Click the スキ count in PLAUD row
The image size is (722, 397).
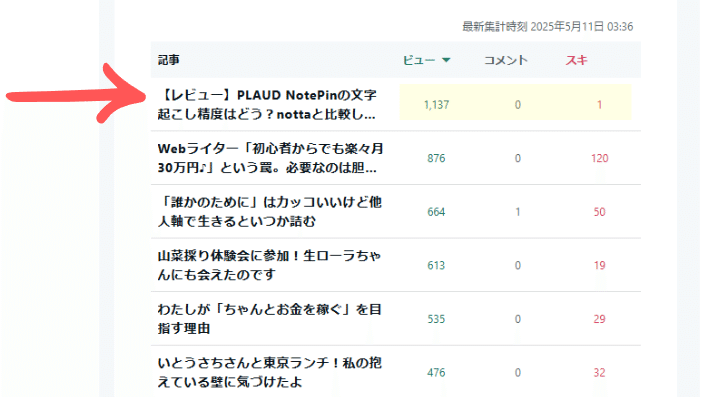600,105
